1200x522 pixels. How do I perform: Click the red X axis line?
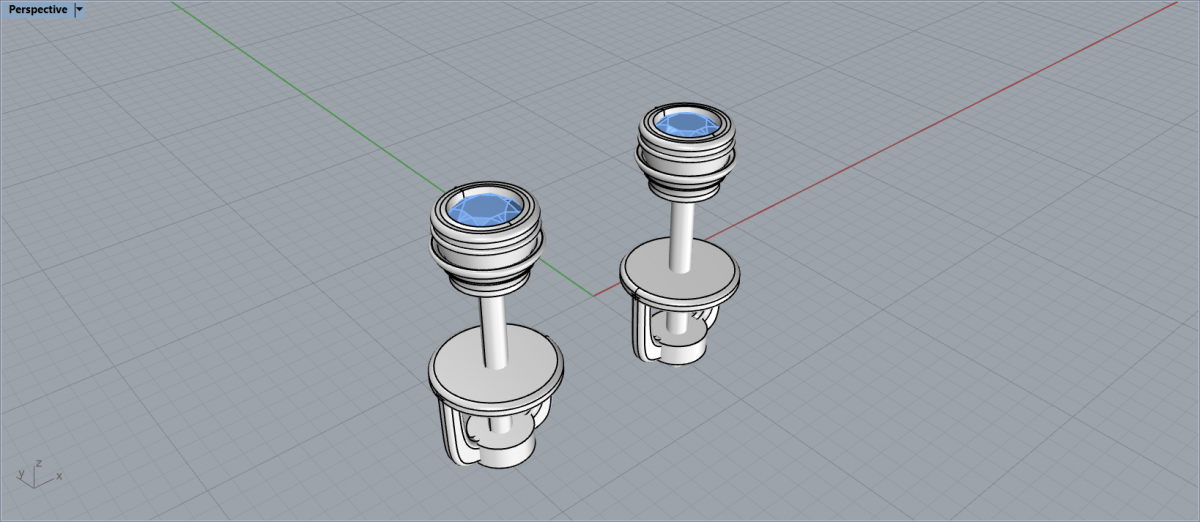900,150
